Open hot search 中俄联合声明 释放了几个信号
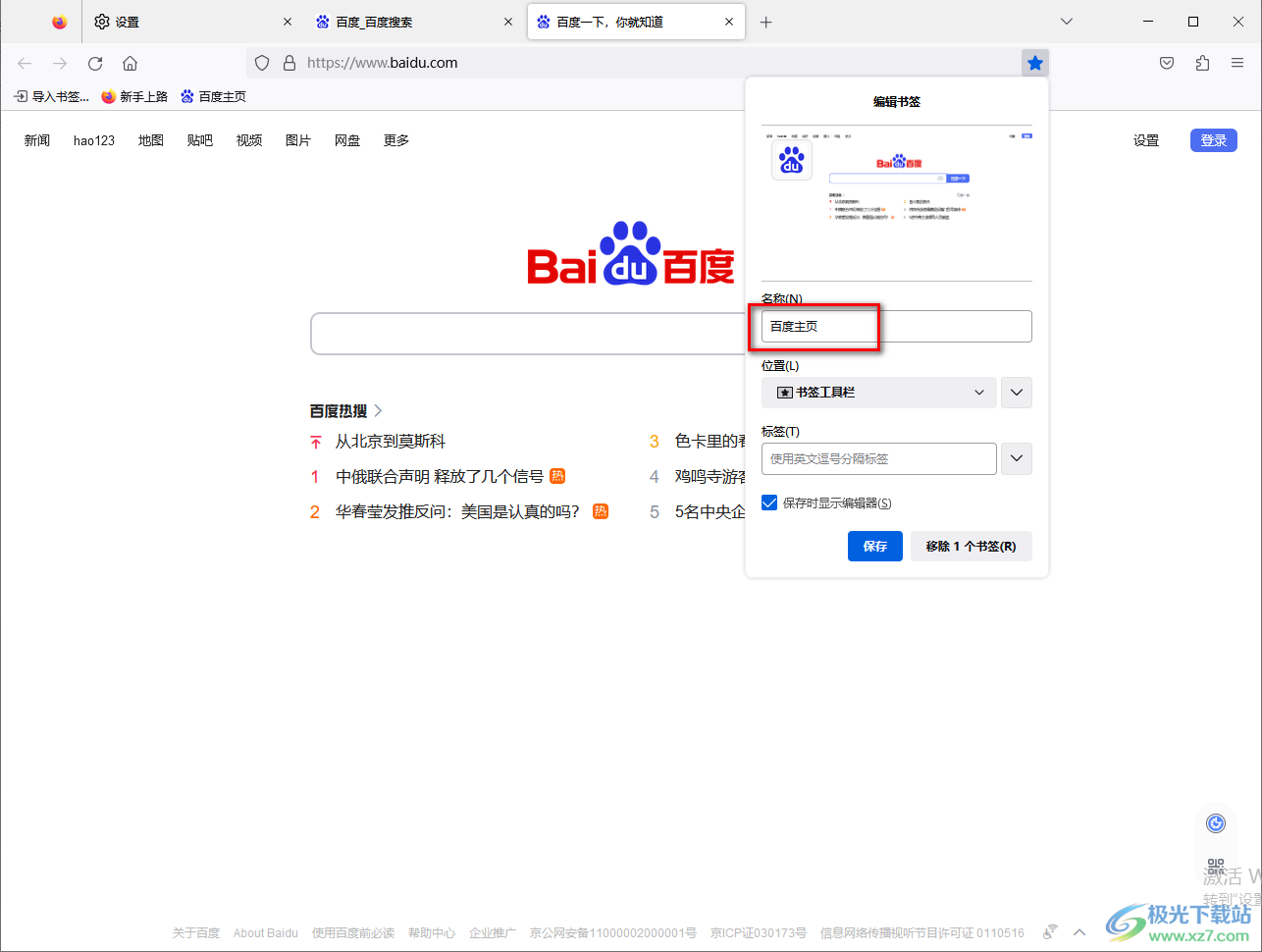Viewport: 1262px width, 952px height. [440, 477]
